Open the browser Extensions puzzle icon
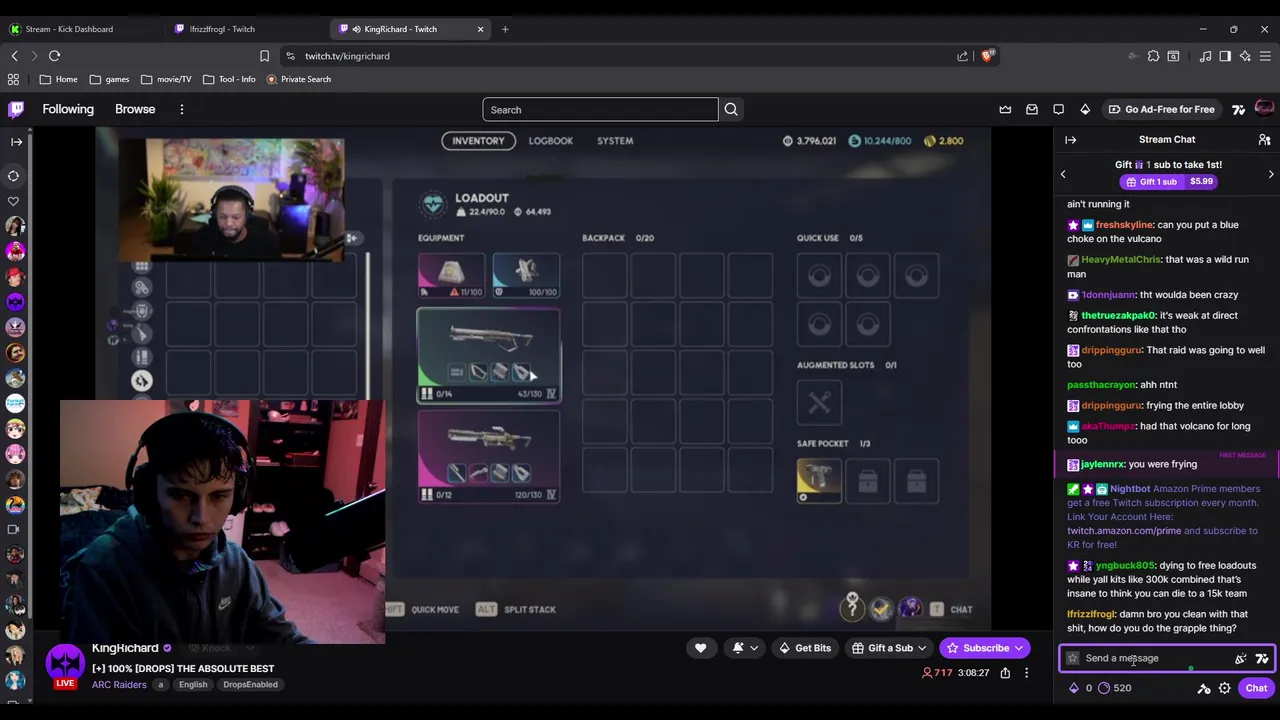This screenshot has height=720, width=1280. (x=1153, y=56)
